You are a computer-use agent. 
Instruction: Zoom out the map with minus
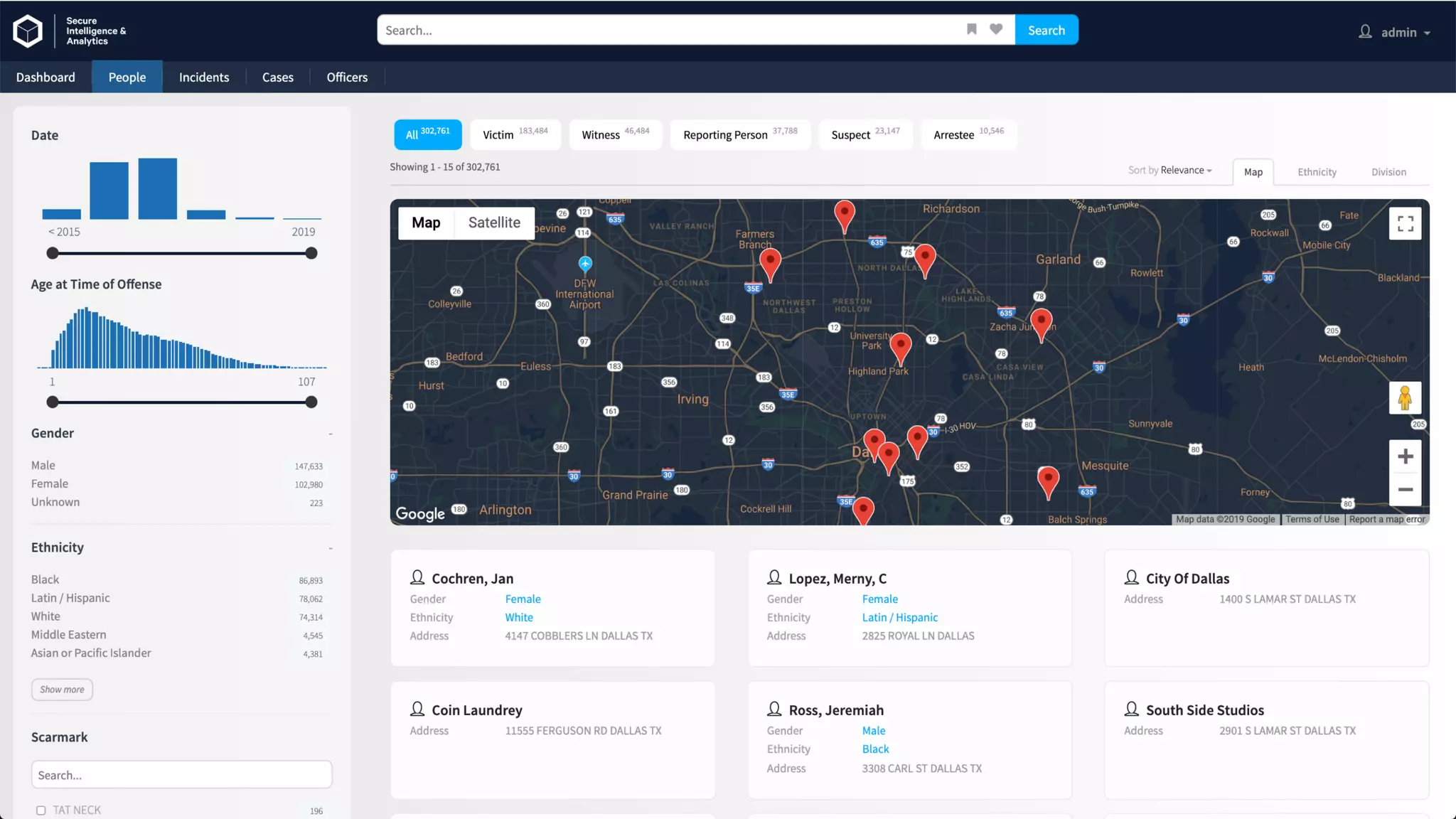pyautogui.click(x=1405, y=490)
